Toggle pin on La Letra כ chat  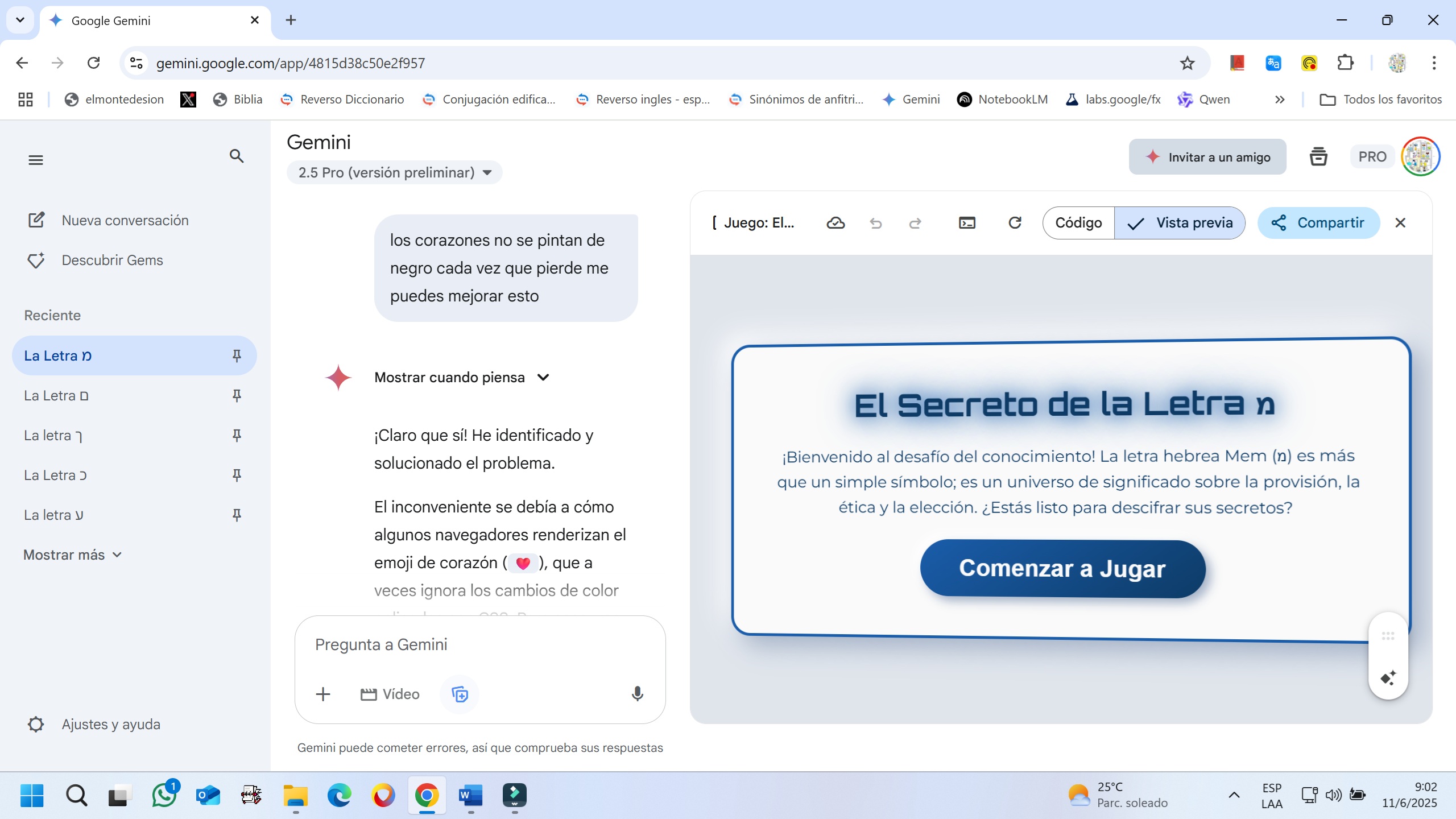(237, 475)
